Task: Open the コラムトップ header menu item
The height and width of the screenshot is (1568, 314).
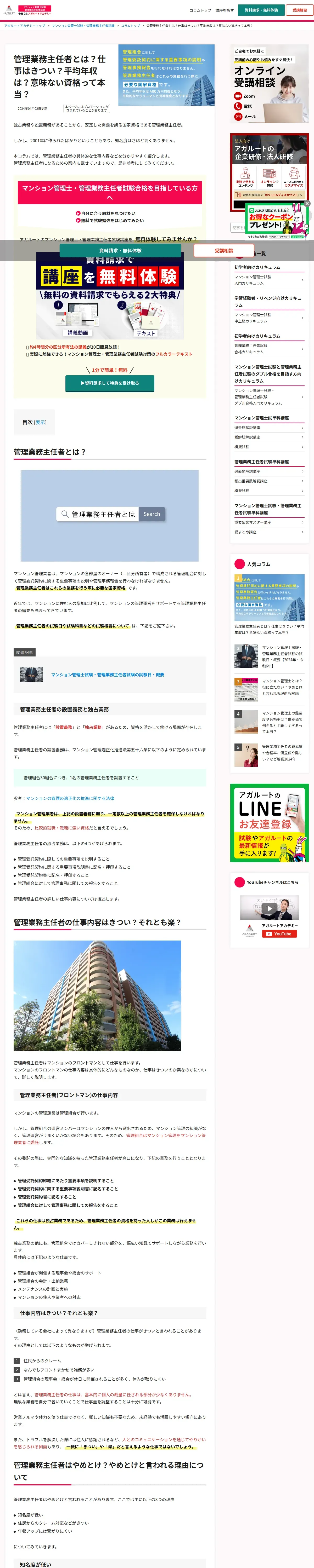Action: (200, 10)
